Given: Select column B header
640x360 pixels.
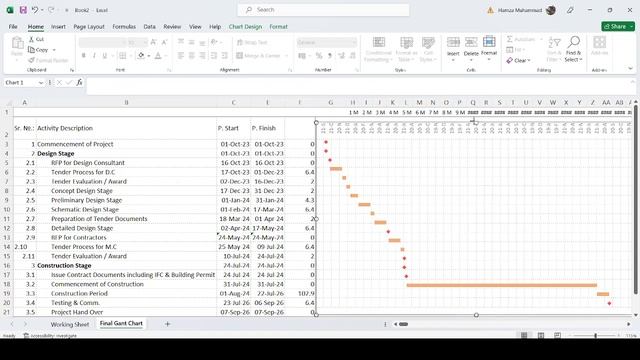Looking at the screenshot, I should pyautogui.click(x=127, y=102).
